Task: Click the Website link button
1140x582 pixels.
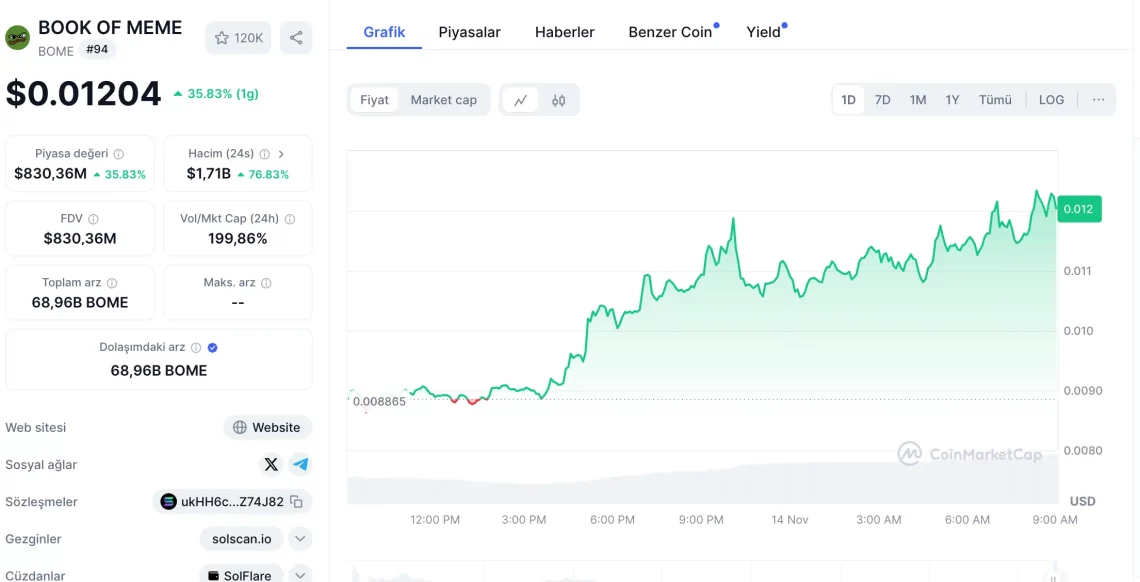Action: [267, 427]
